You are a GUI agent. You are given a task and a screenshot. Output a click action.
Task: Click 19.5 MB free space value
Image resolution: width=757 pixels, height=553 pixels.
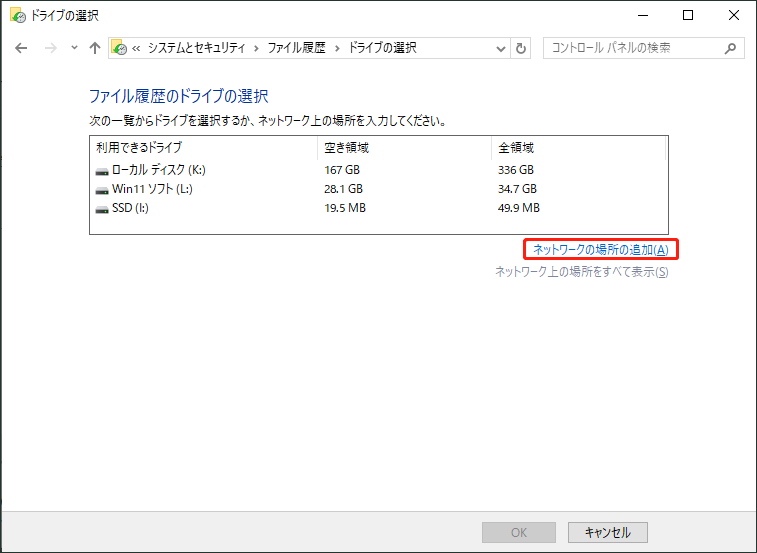(345, 208)
